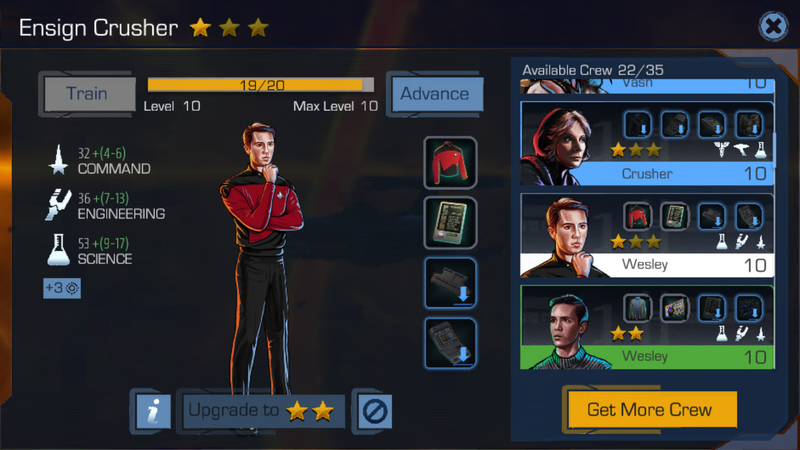Viewport: 800px width, 450px height.
Task: Click the red Starfleet uniform equipment slot
Action: [x=450, y=163]
